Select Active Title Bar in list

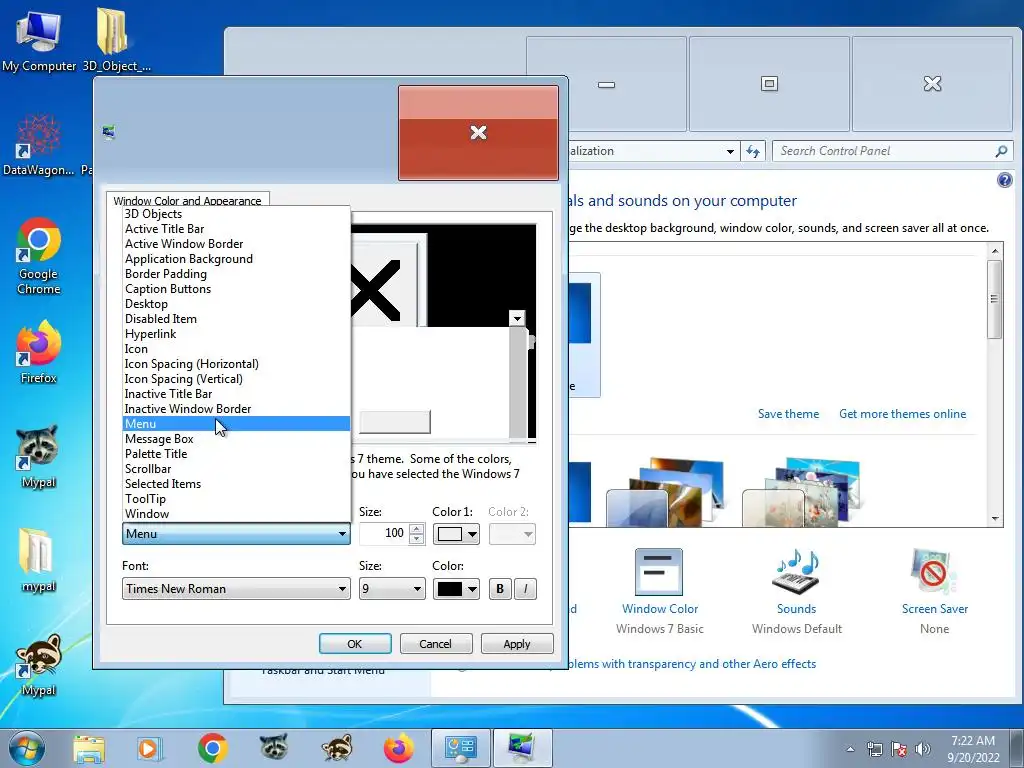click(x=236, y=229)
